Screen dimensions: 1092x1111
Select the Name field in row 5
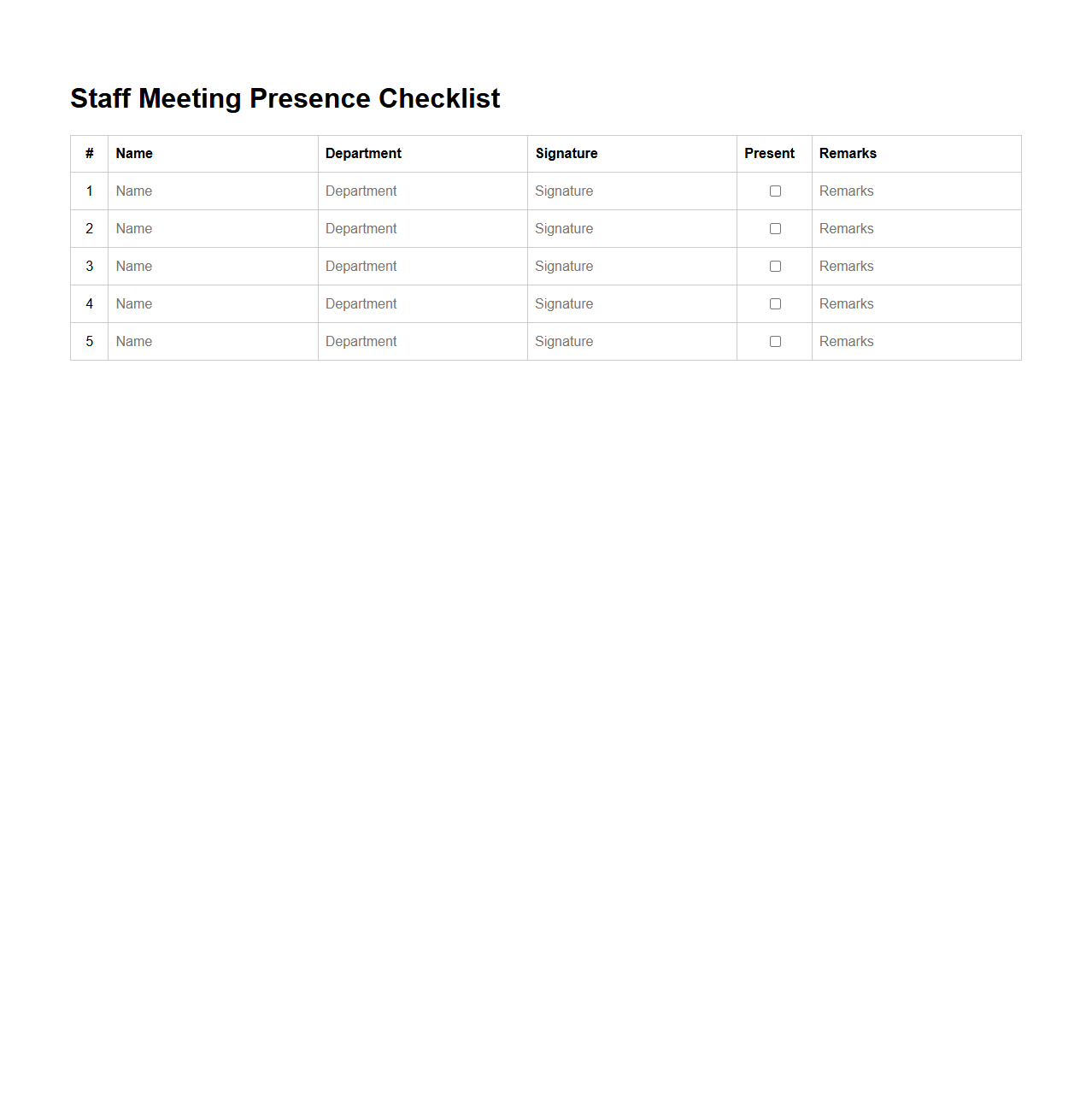(x=212, y=341)
